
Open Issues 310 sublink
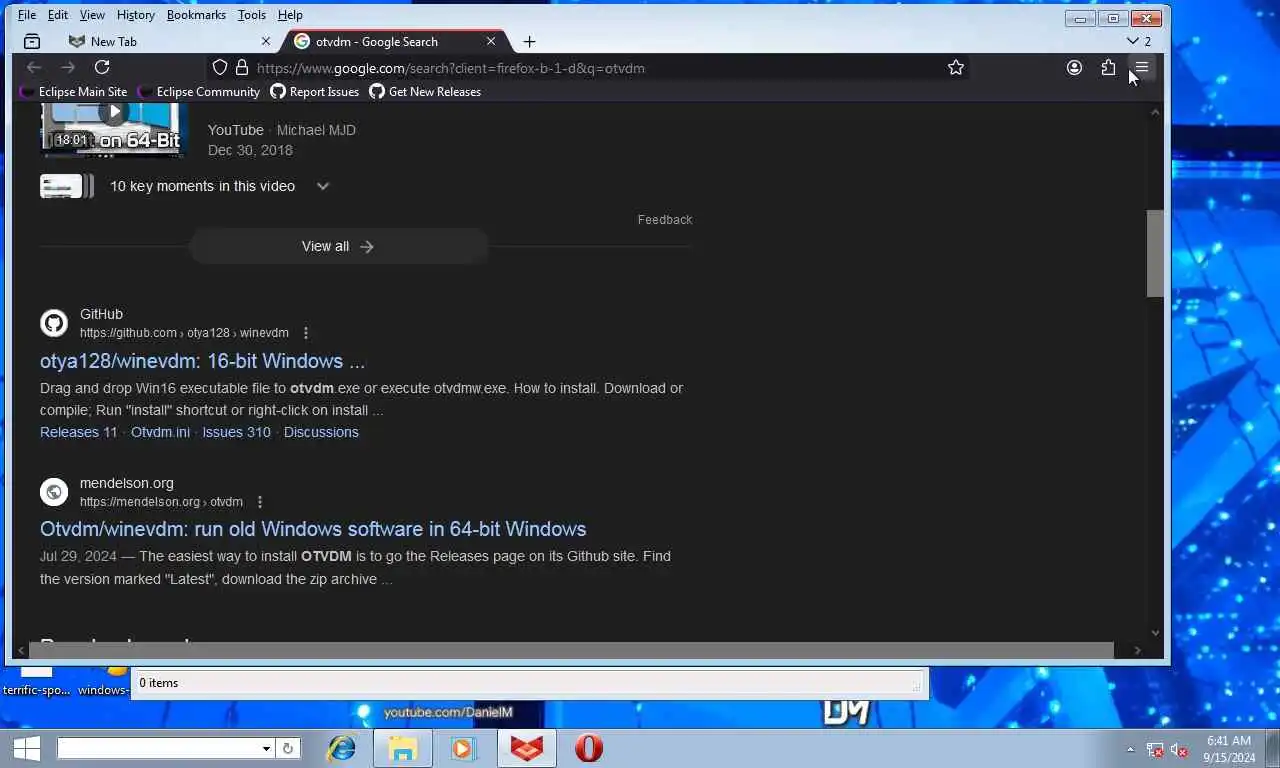[236, 432]
